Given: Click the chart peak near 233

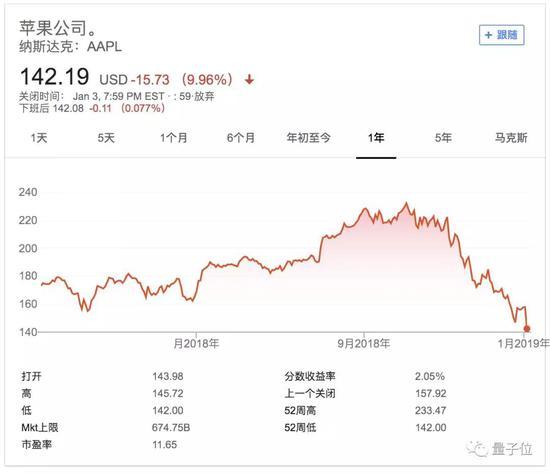Looking at the screenshot, I should [406, 203].
